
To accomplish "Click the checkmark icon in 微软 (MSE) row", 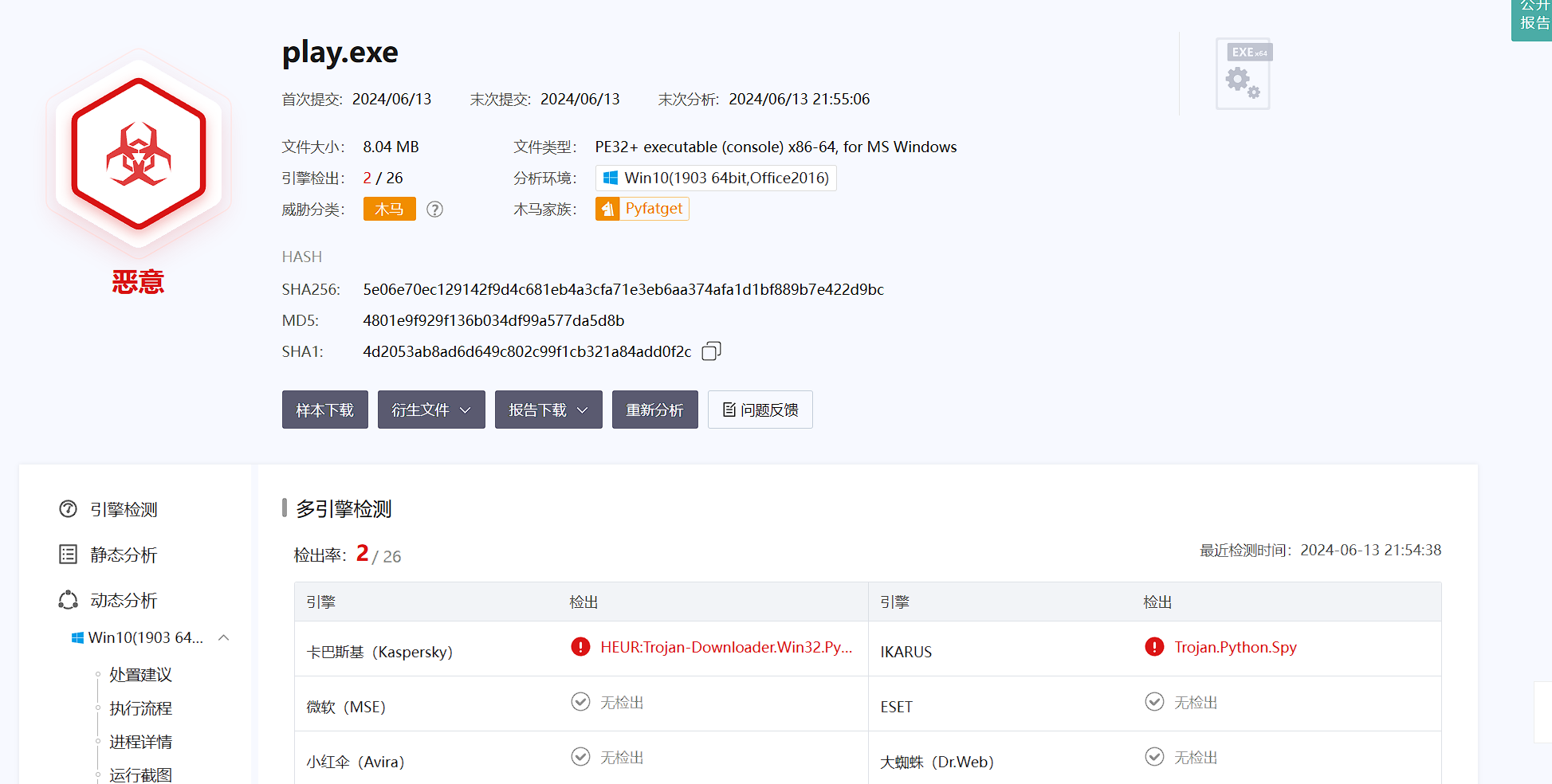I will [580, 702].
